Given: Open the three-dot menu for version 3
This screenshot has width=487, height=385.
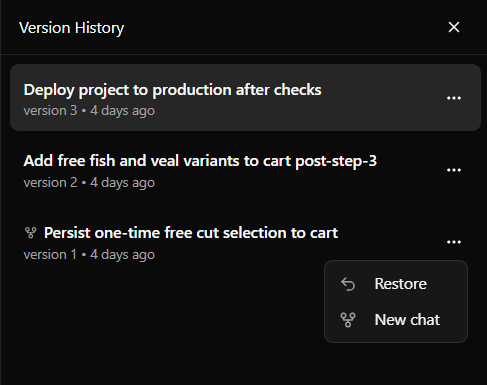Looking at the screenshot, I should coord(454,98).
